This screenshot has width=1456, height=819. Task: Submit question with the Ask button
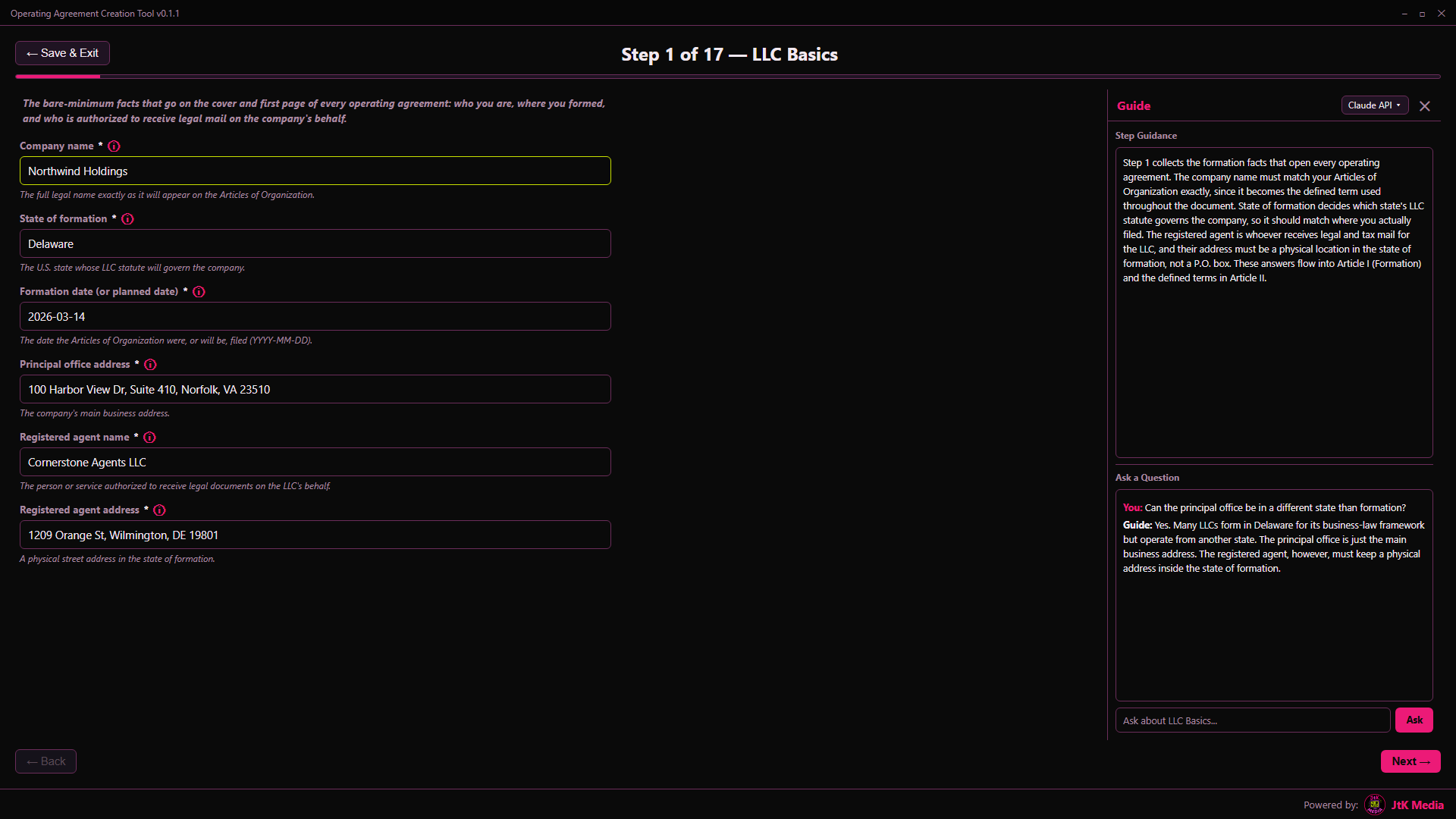[x=1414, y=720]
